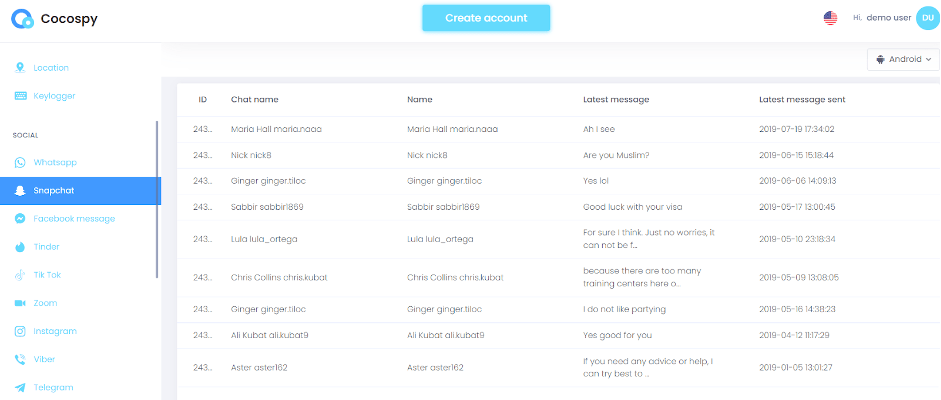Screen dimensions: 941x400
Task: Open the Instagram section label
Action: tap(55, 331)
